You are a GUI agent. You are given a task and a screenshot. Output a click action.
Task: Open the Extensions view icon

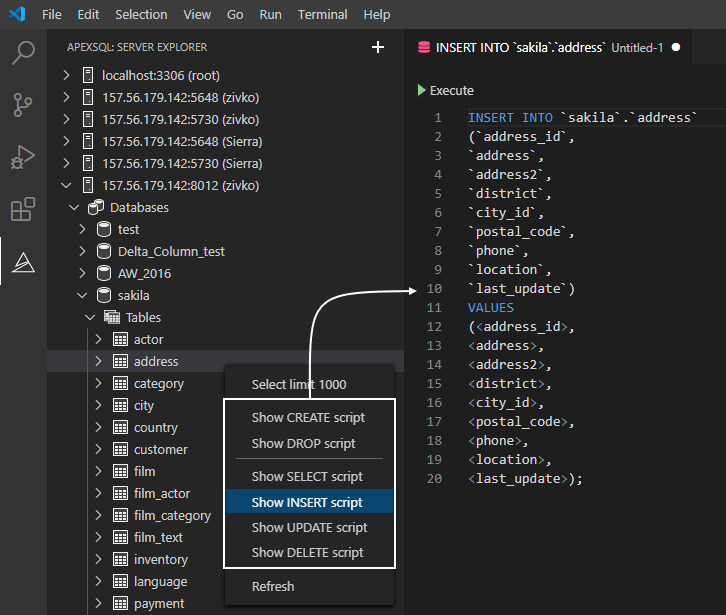pyautogui.click(x=22, y=210)
